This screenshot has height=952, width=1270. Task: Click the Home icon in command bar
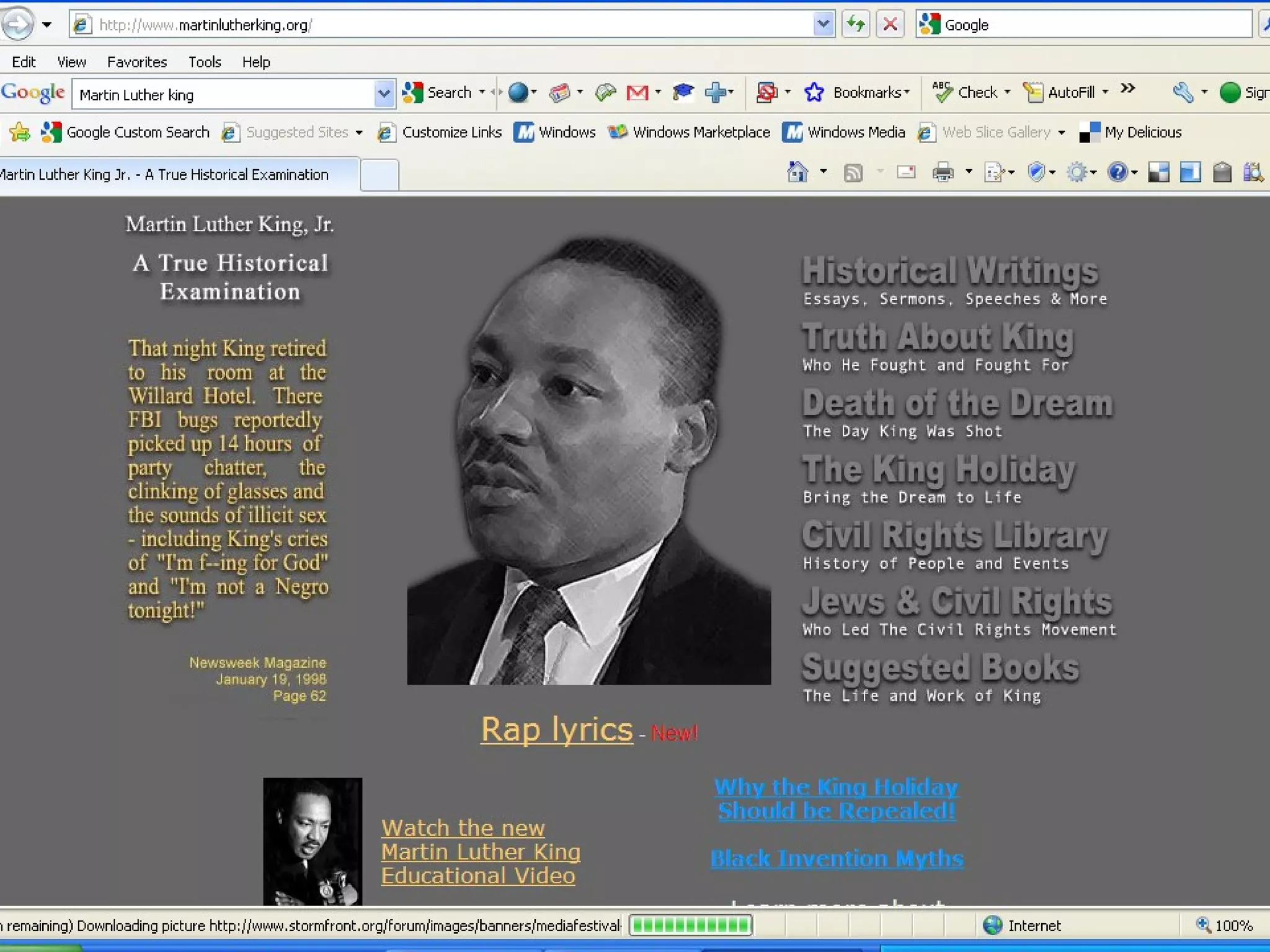pos(797,172)
